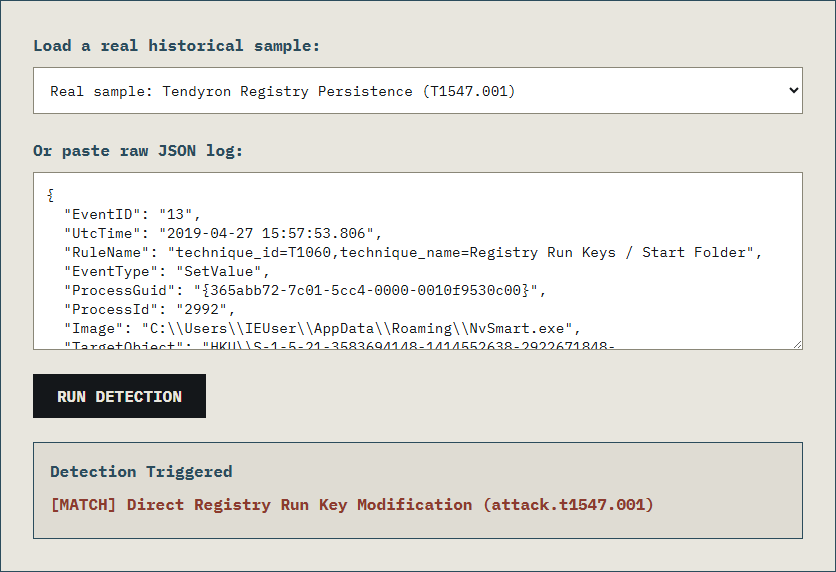The width and height of the screenshot is (836, 572).
Task: Click the opening curly brace in JSON
Action: tap(51, 195)
